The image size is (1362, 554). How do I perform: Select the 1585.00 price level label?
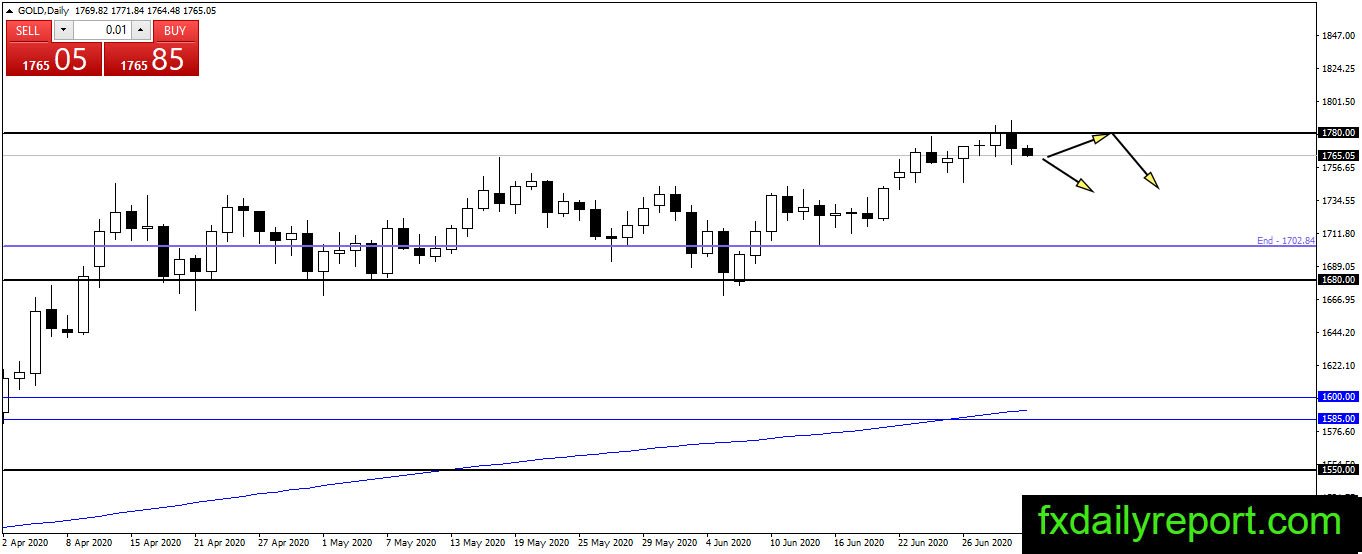click(1337, 419)
